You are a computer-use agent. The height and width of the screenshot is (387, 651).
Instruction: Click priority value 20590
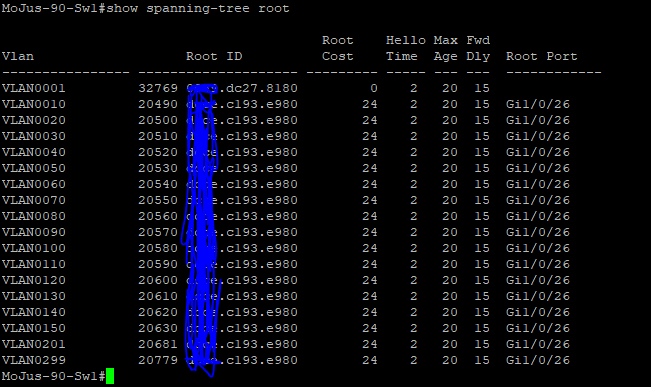tap(158, 264)
